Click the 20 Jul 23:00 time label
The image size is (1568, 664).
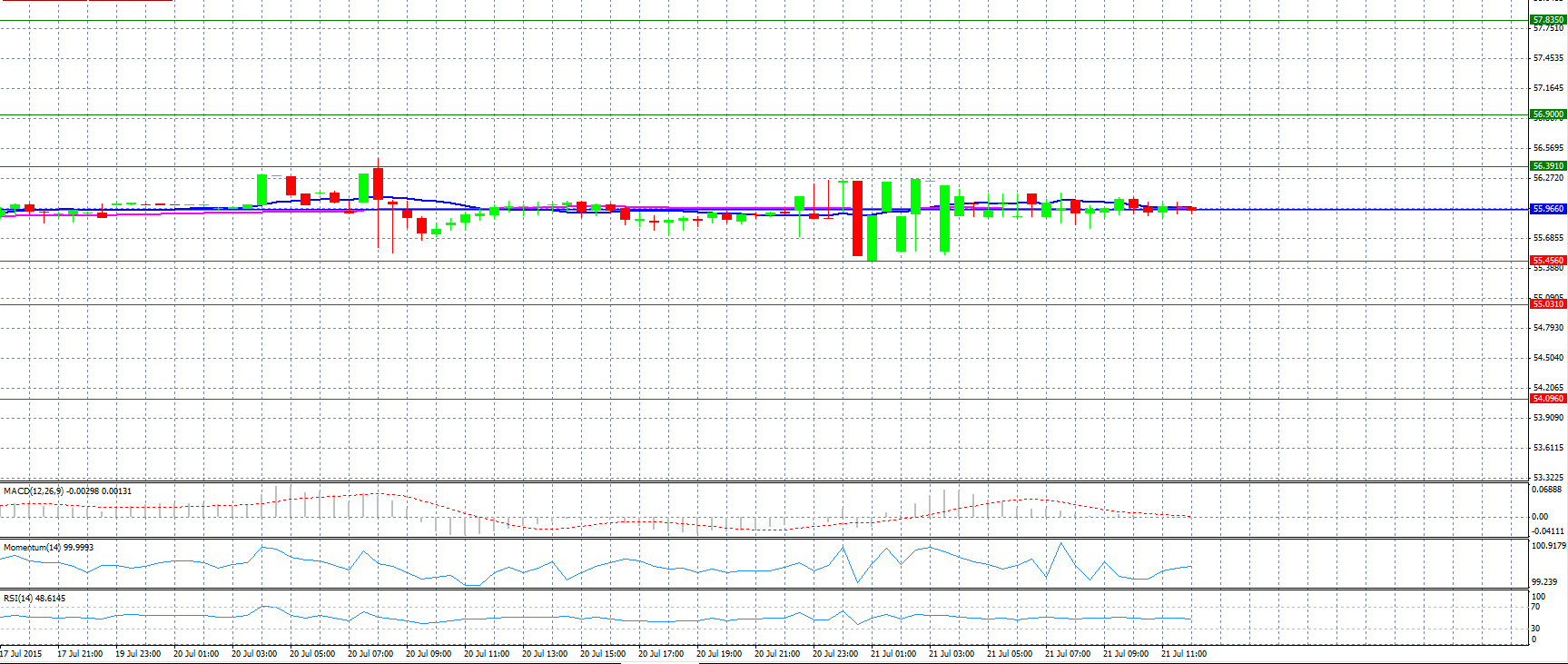(x=835, y=653)
